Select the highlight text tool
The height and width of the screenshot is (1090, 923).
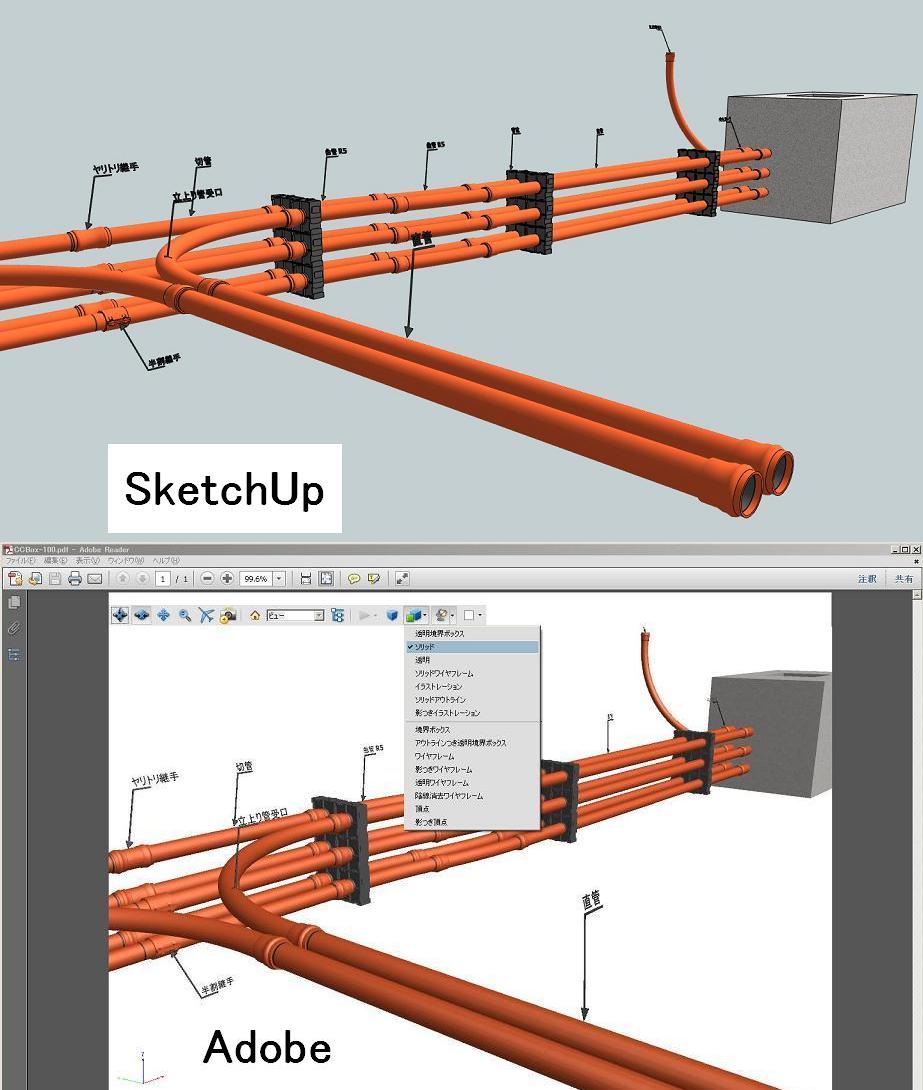point(374,578)
